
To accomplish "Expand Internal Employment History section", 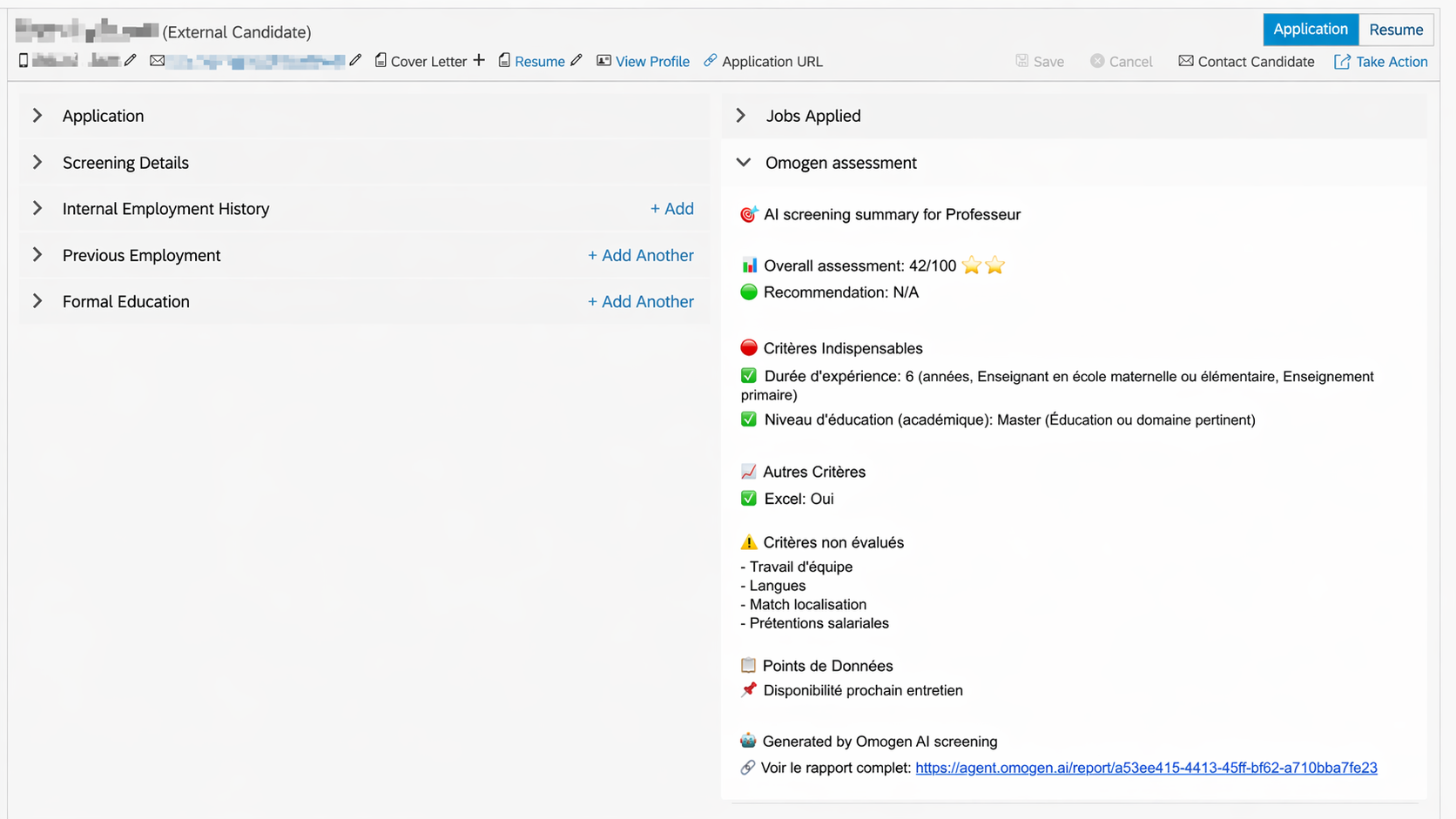I will click(x=37, y=208).
